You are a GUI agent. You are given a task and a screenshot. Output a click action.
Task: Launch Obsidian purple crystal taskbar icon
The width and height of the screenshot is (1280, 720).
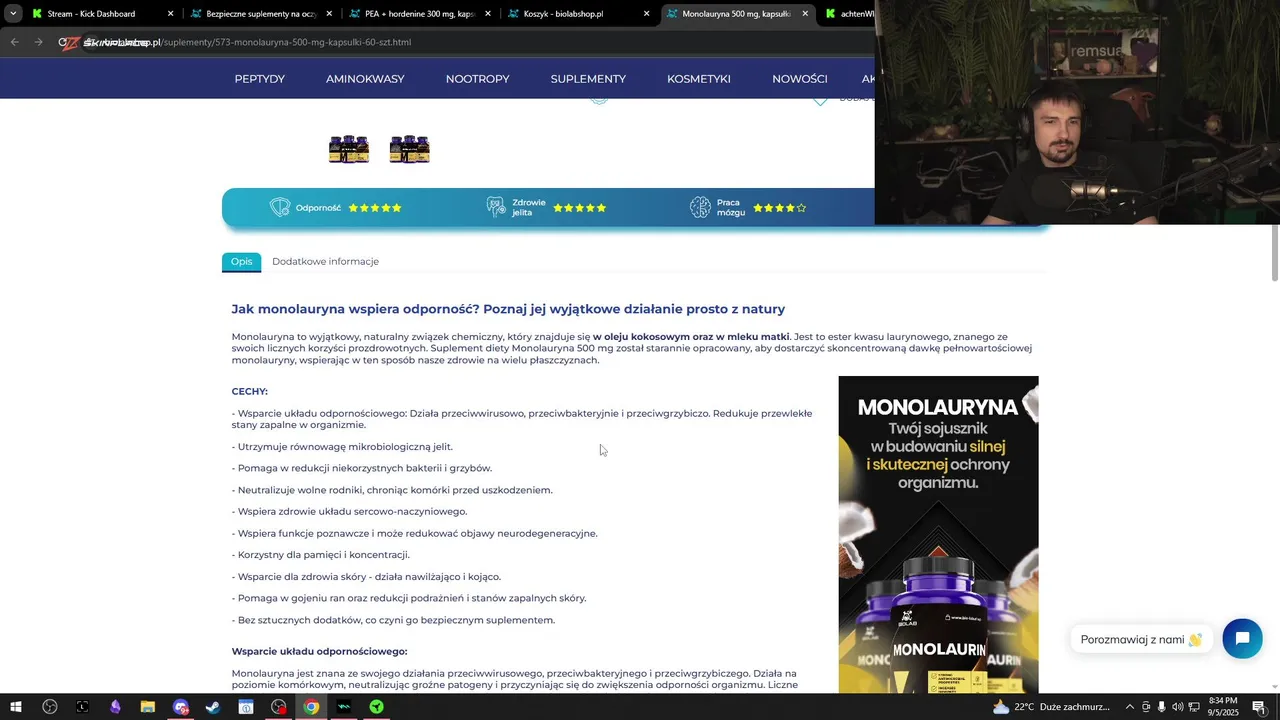click(x=115, y=707)
